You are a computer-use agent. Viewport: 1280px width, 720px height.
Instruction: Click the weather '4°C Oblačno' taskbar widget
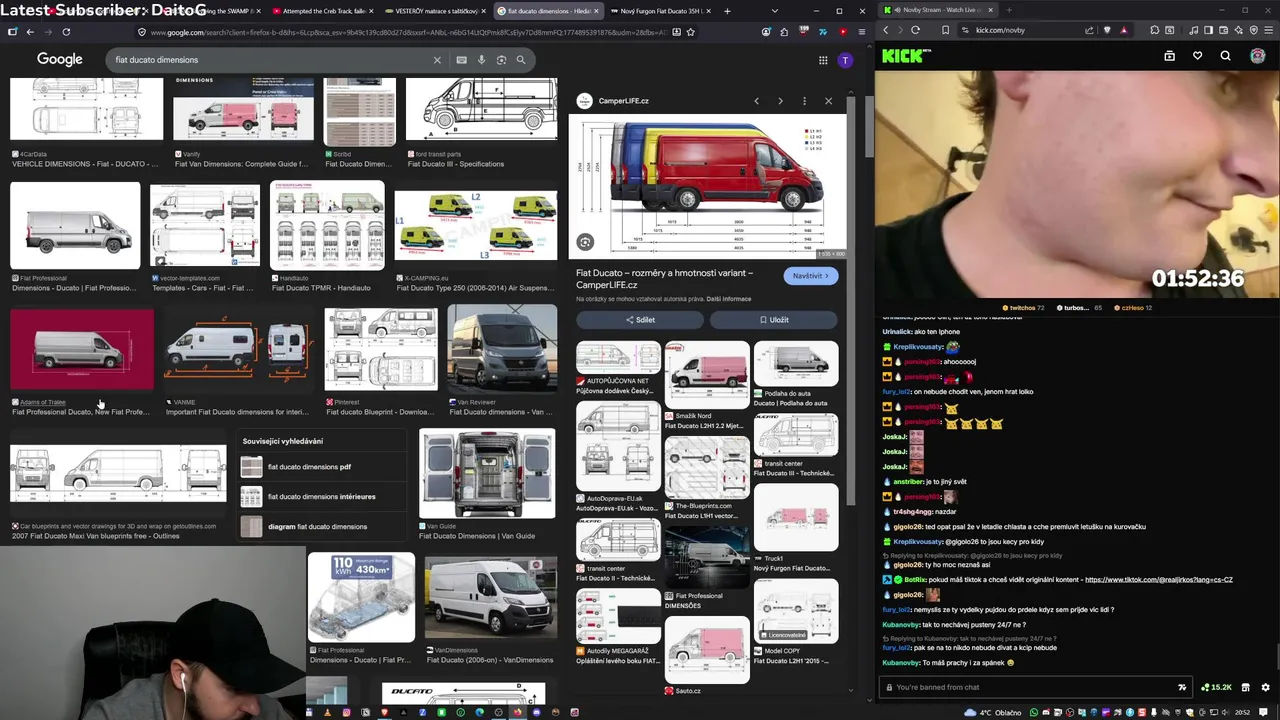coord(992,712)
